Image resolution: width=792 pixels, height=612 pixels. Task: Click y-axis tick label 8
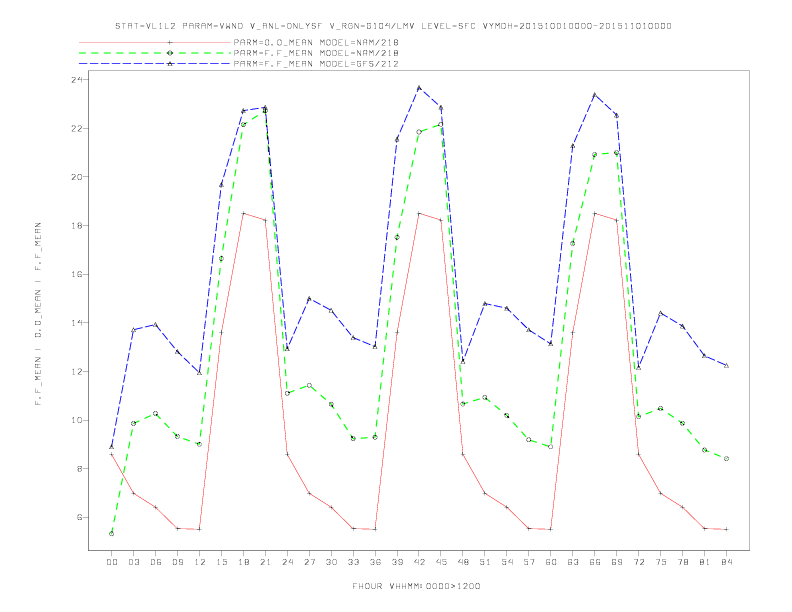coord(80,469)
